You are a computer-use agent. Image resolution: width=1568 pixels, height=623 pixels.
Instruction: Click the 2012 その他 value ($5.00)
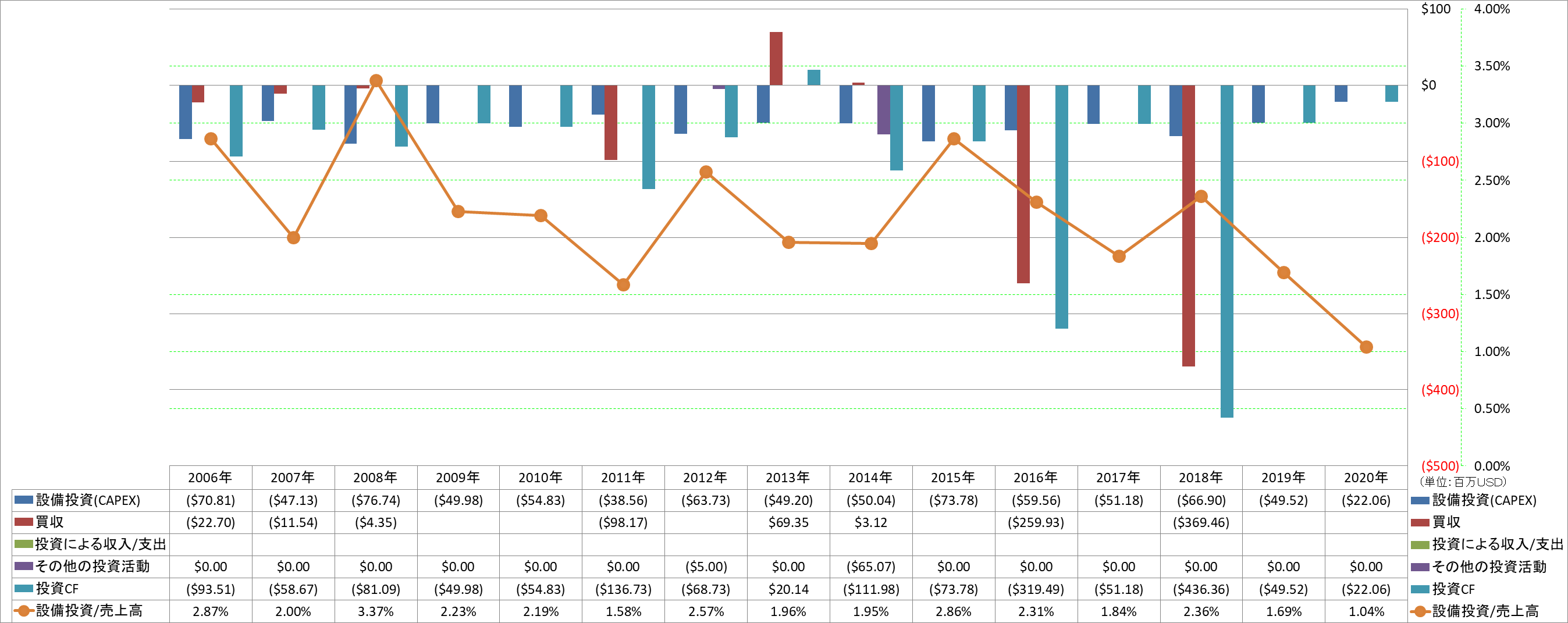click(x=706, y=567)
